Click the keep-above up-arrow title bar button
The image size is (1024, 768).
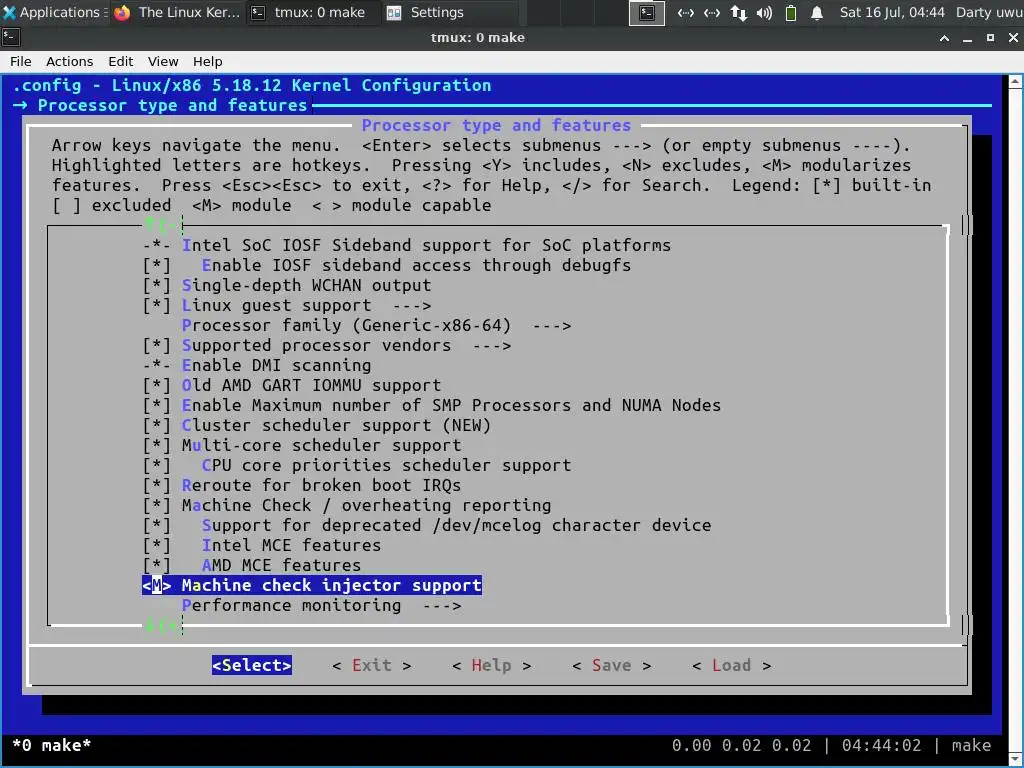[x=944, y=38]
